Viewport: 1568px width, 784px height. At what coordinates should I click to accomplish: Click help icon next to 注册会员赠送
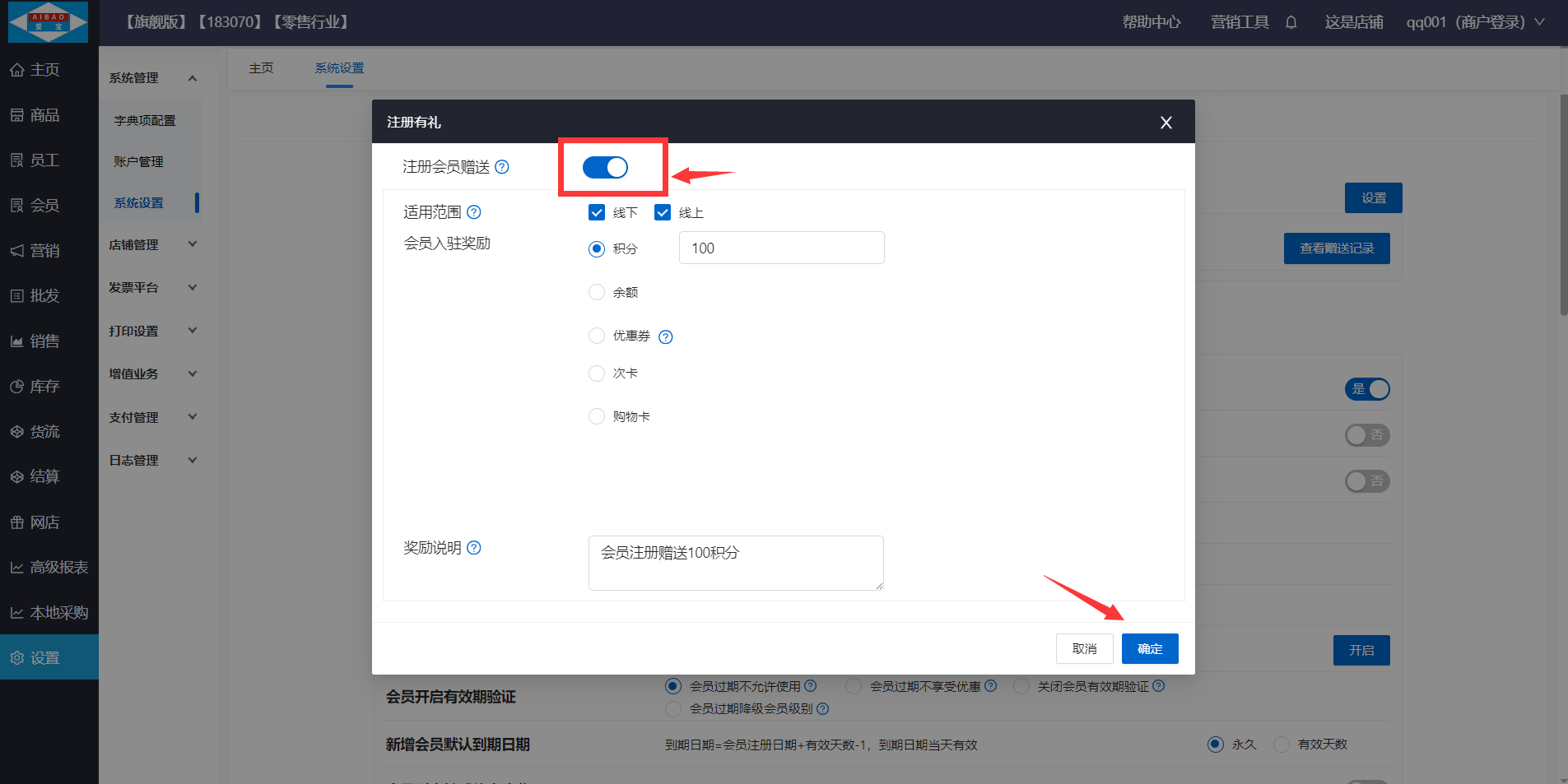(502, 167)
